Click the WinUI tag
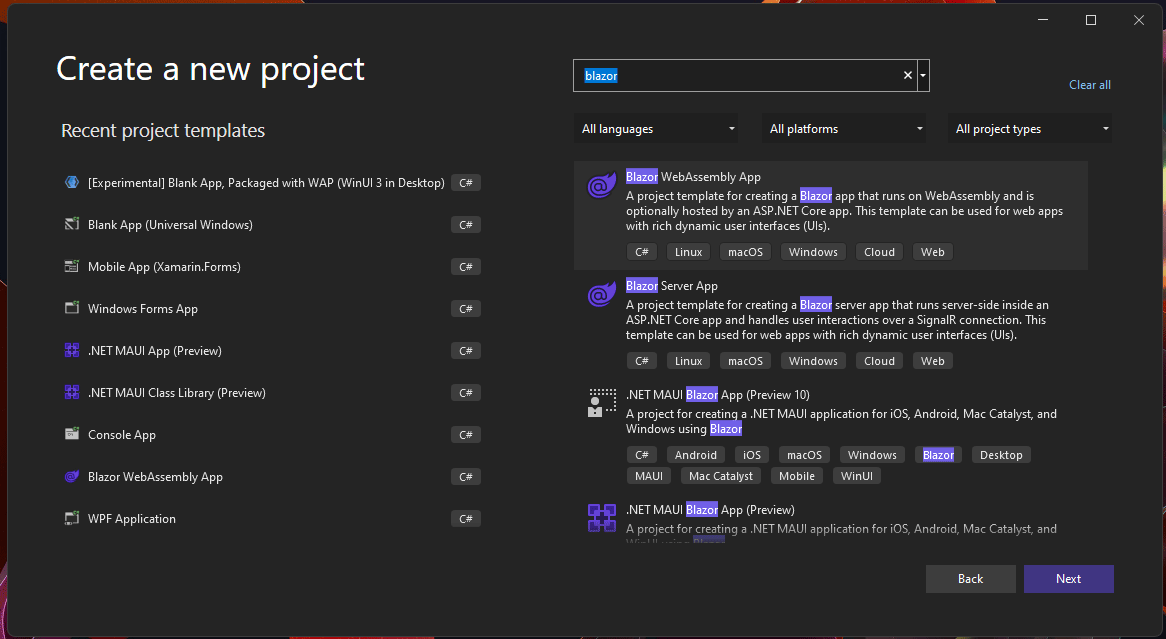The height and width of the screenshot is (639, 1166). (x=857, y=476)
